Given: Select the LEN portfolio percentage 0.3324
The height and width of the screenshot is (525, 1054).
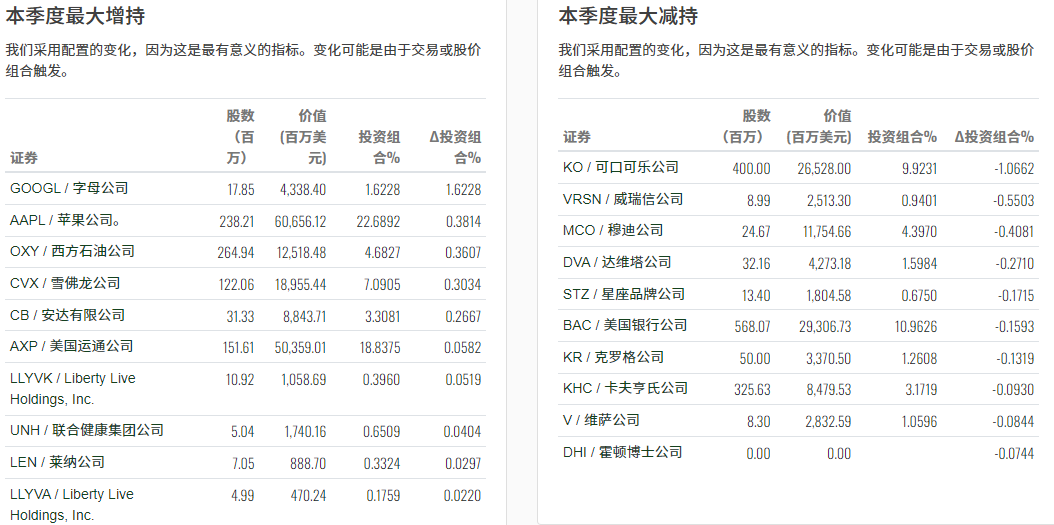Looking at the screenshot, I should (381, 463).
